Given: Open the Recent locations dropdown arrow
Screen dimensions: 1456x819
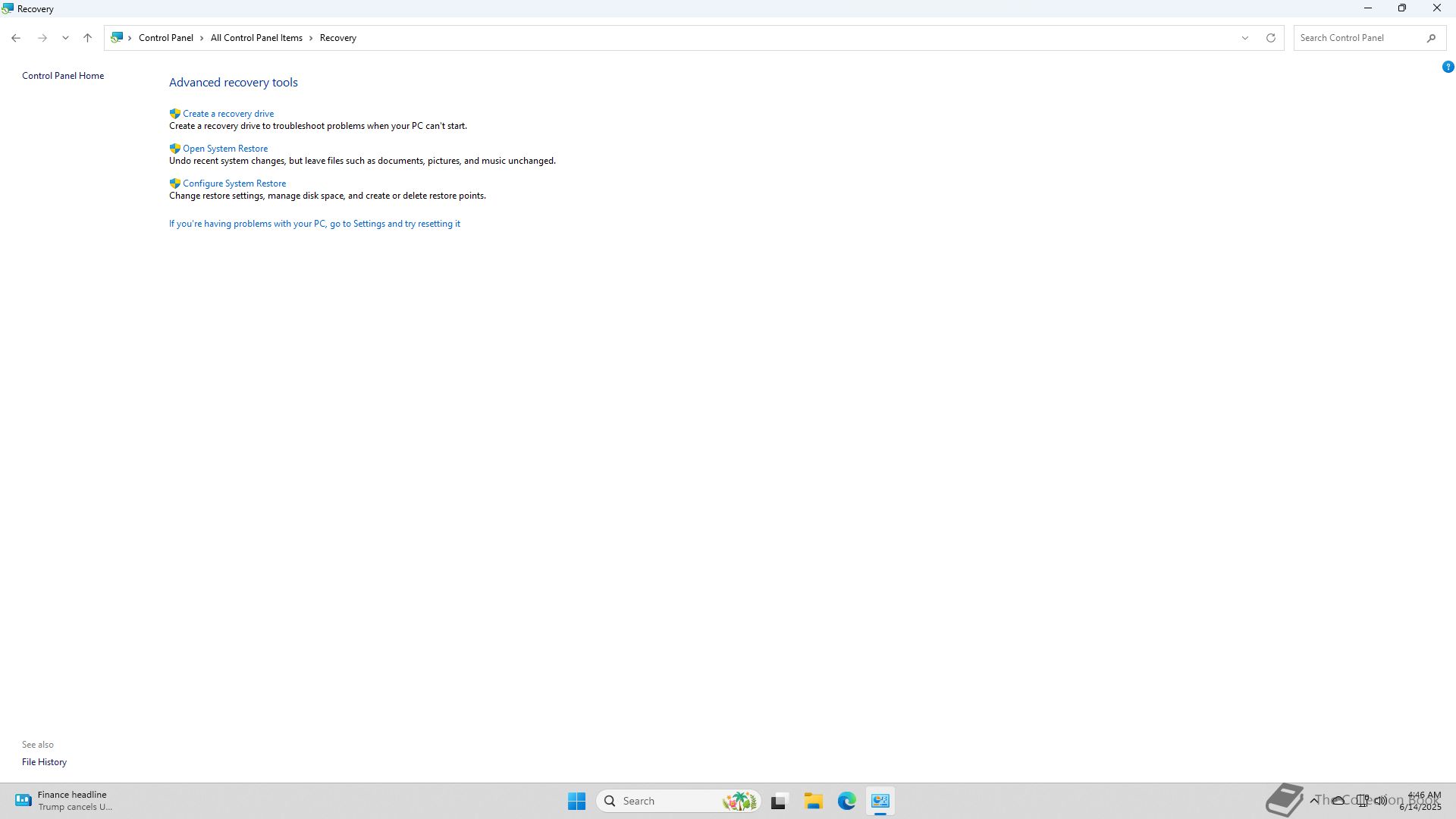Looking at the screenshot, I should click(x=65, y=38).
